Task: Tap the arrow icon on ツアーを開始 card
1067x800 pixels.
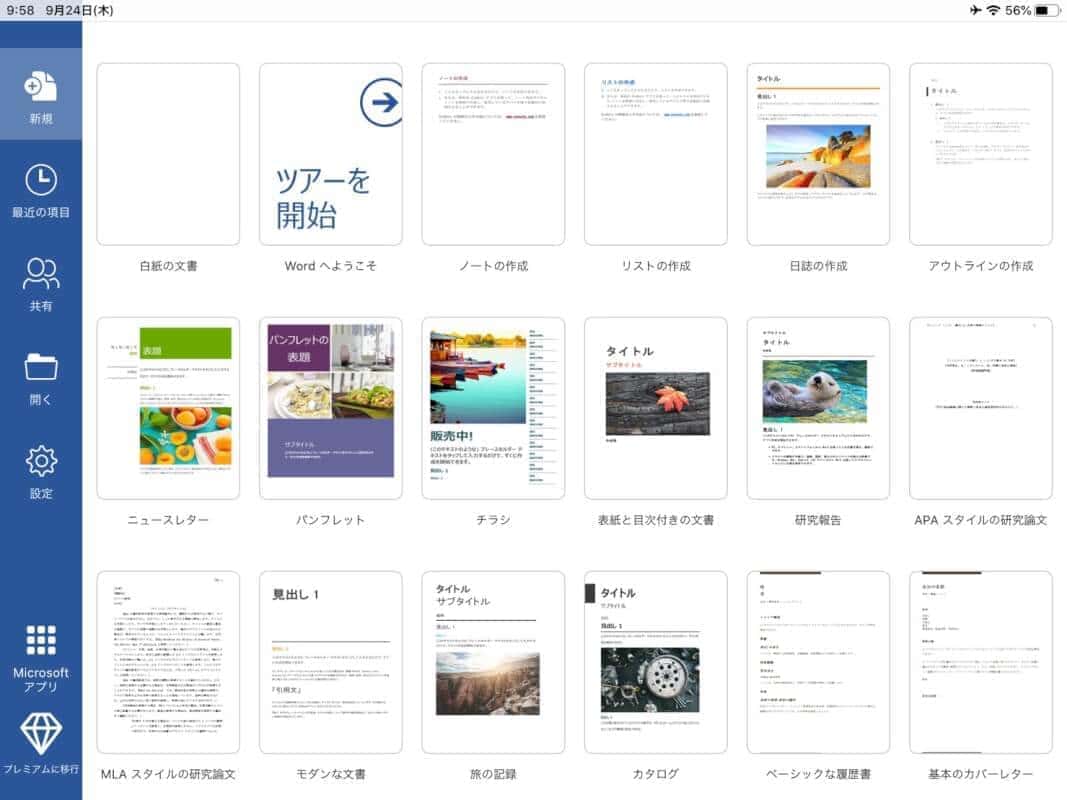Action: [x=382, y=102]
